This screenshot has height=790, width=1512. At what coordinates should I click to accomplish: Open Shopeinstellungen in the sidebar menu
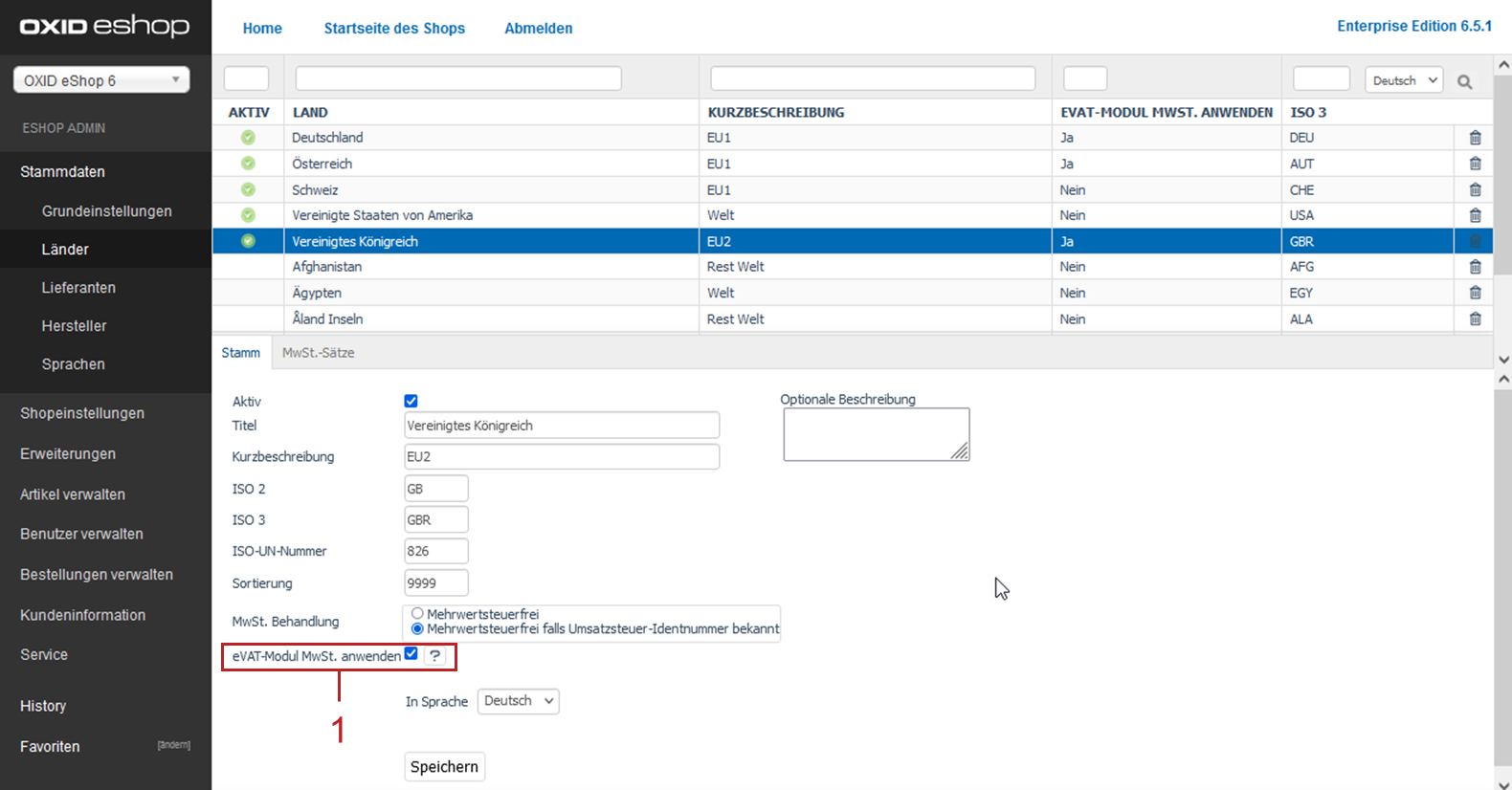point(82,413)
